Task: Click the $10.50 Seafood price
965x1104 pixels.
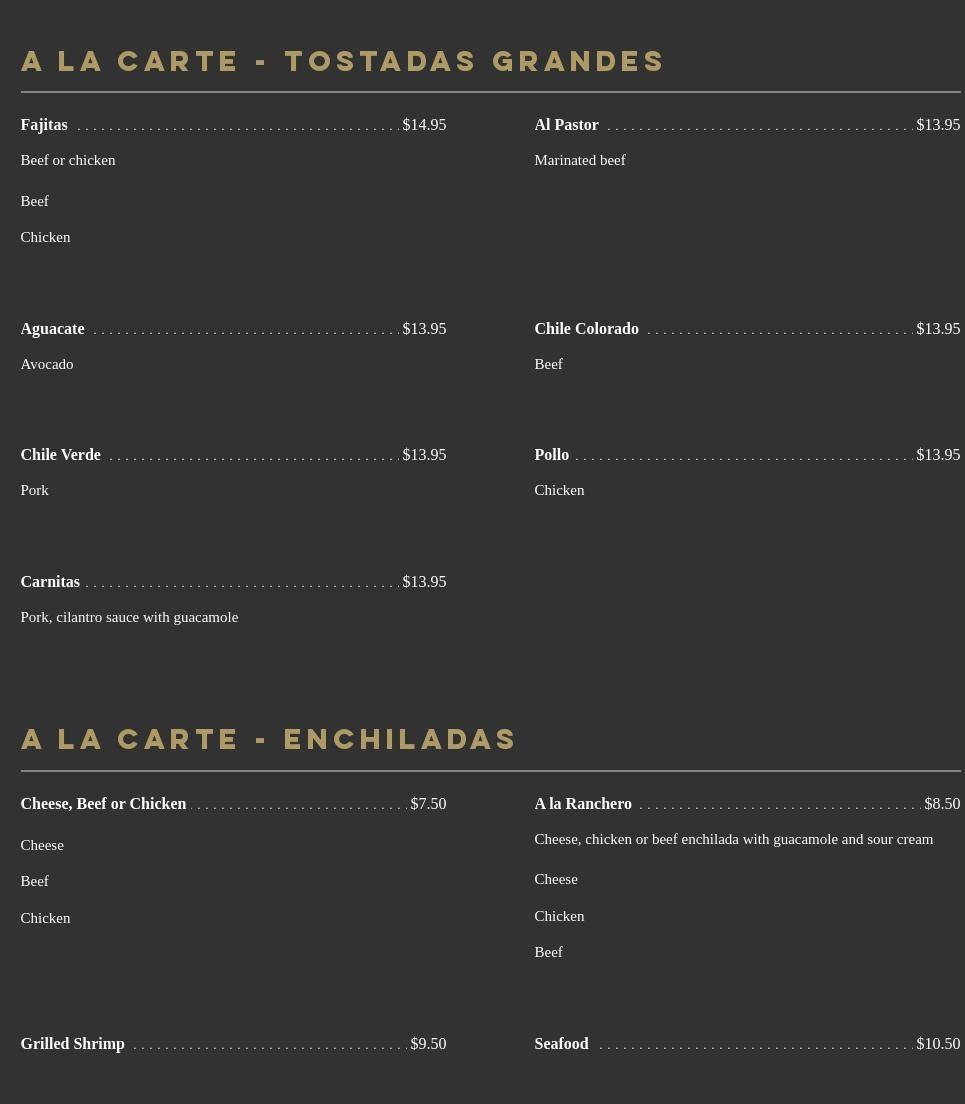Action: coord(938,1044)
